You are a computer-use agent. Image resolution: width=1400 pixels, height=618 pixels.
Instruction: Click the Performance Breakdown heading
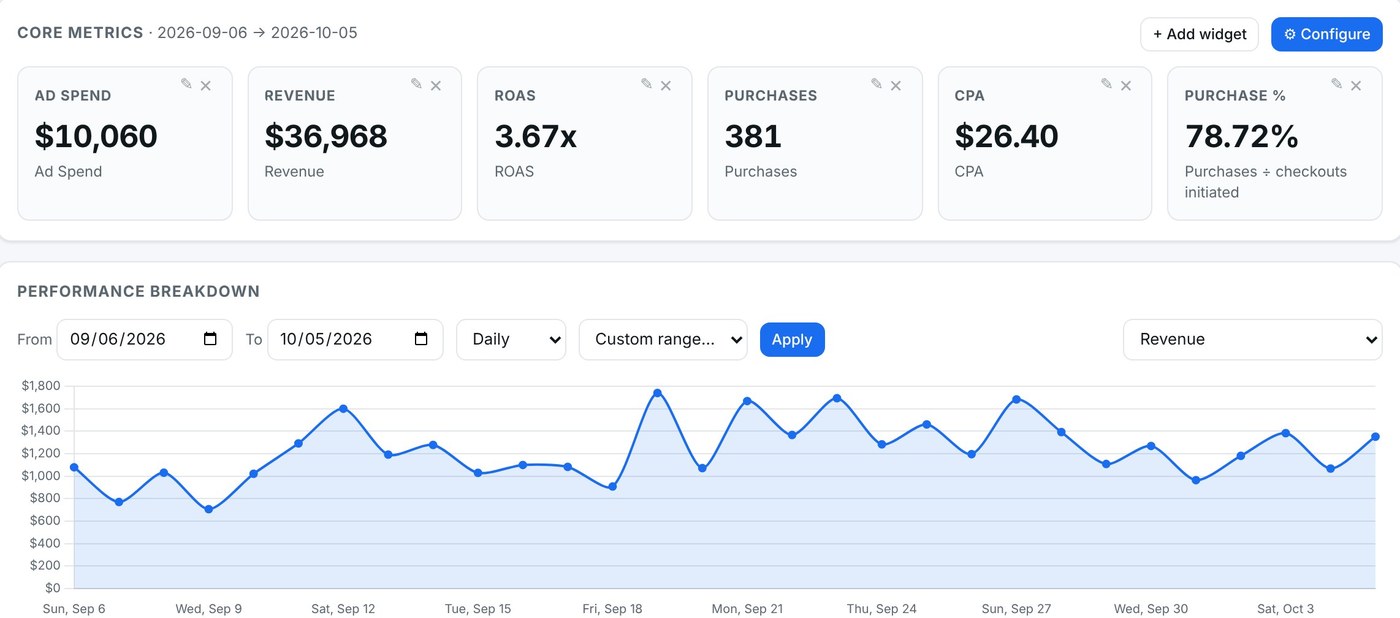tap(138, 292)
